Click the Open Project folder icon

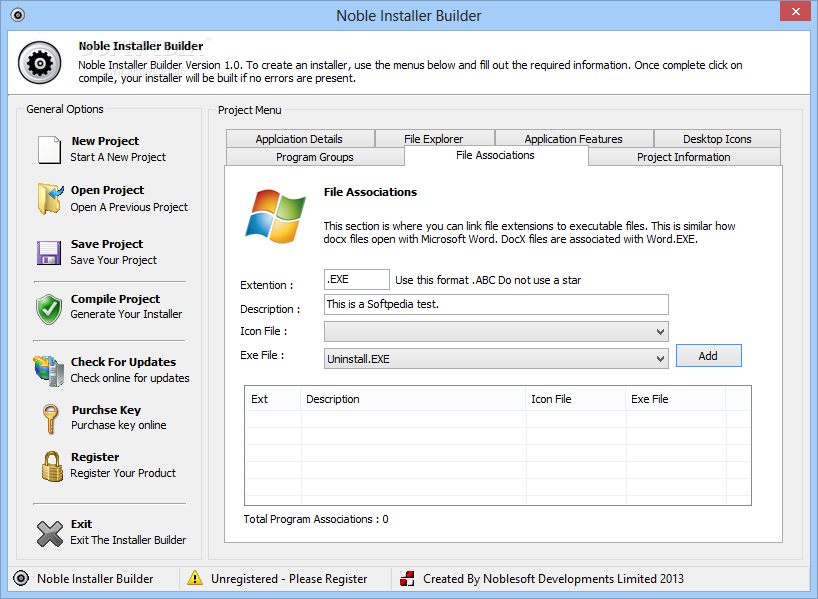[50, 199]
